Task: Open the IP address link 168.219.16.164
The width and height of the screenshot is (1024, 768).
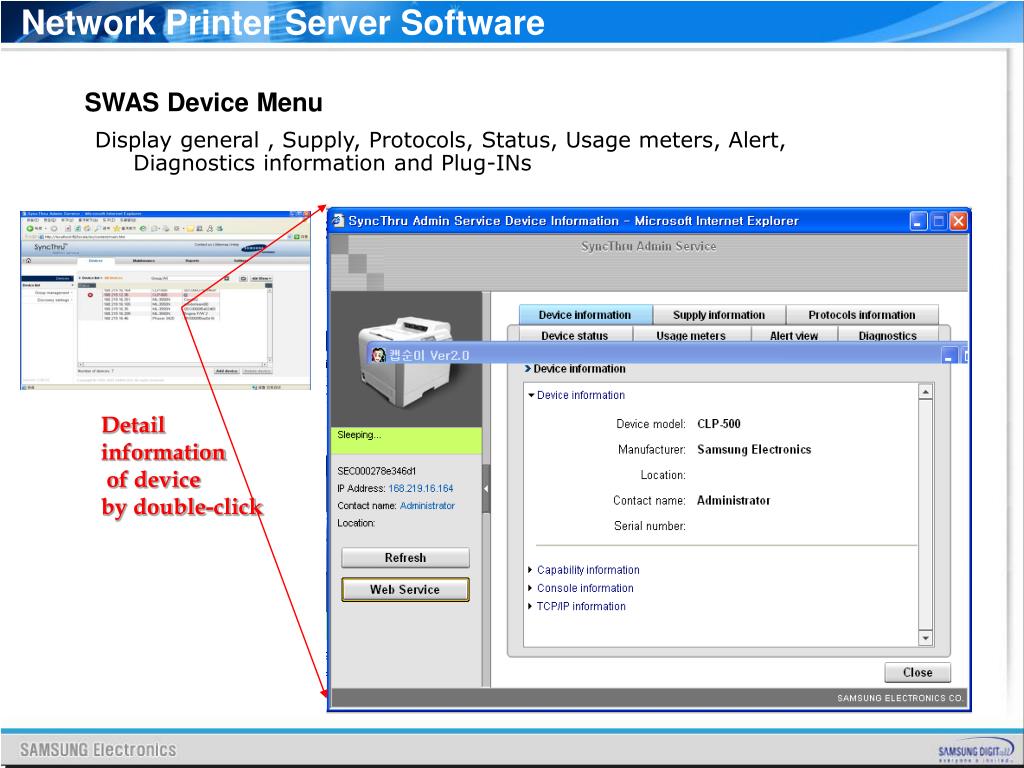Action: pyautogui.click(x=421, y=488)
